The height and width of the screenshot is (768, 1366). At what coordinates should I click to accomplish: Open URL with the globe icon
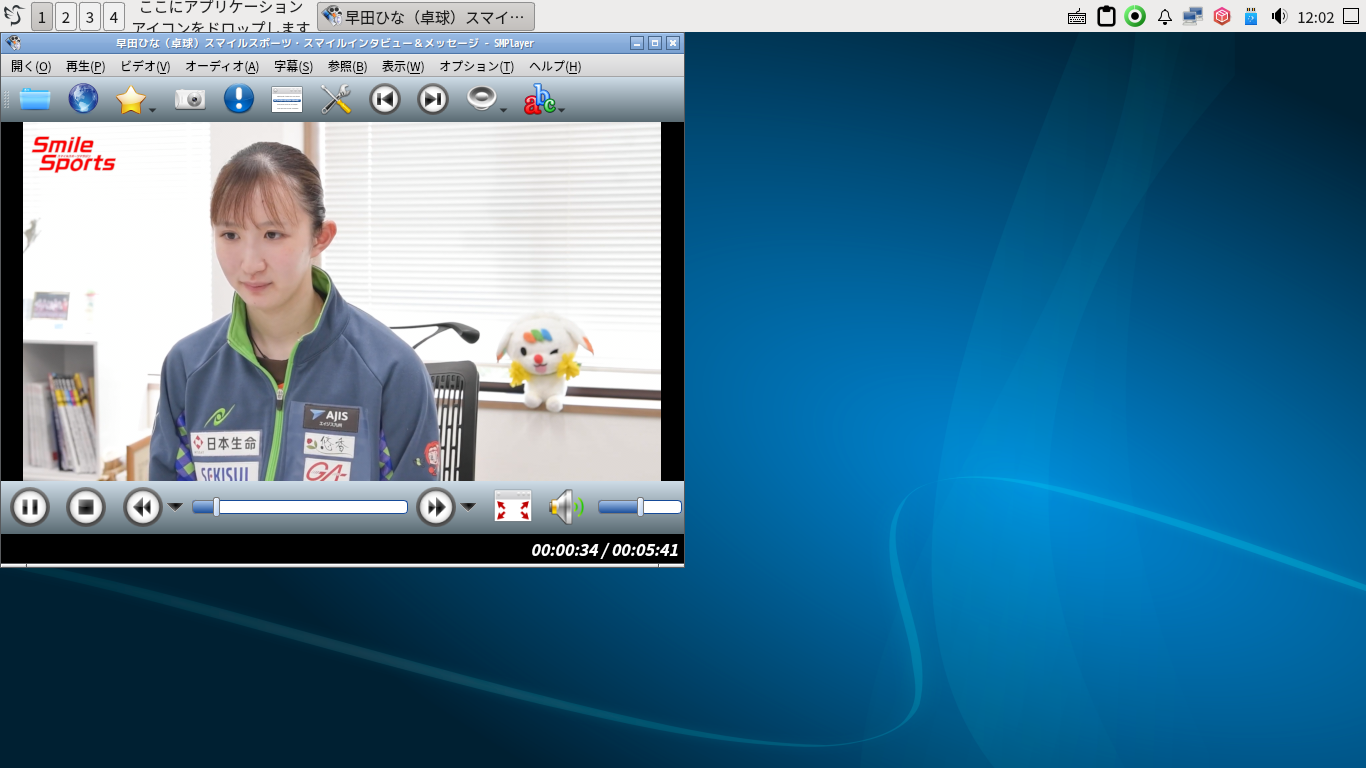[x=83, y=99]
